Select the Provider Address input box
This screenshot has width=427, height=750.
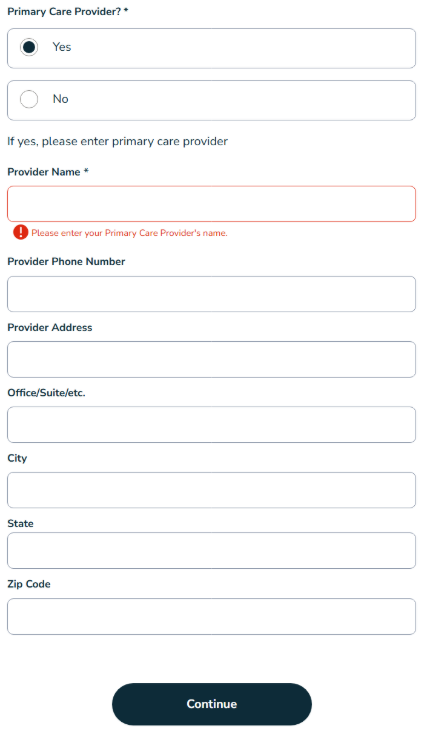(x=211, y=359)
